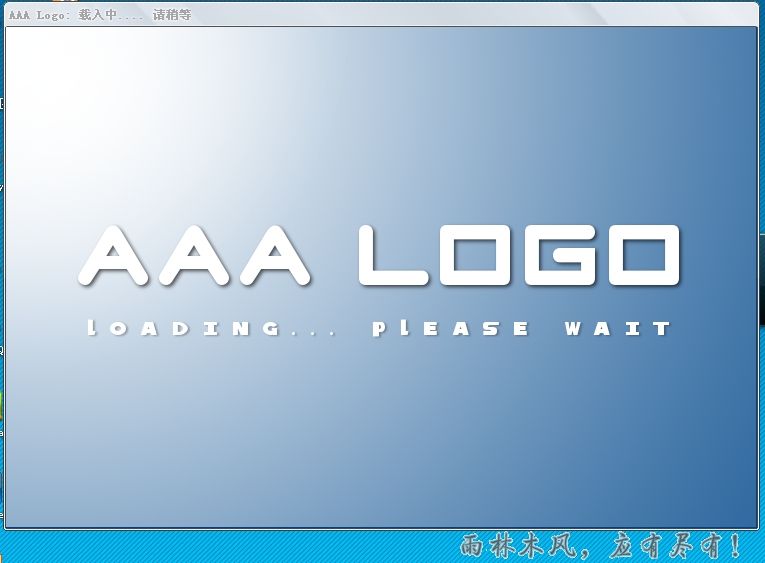The image size is (765, 563).
Task: Click the 'AAA Logo: 载入中.... 请稍等' window title
Action: [100, 15]
